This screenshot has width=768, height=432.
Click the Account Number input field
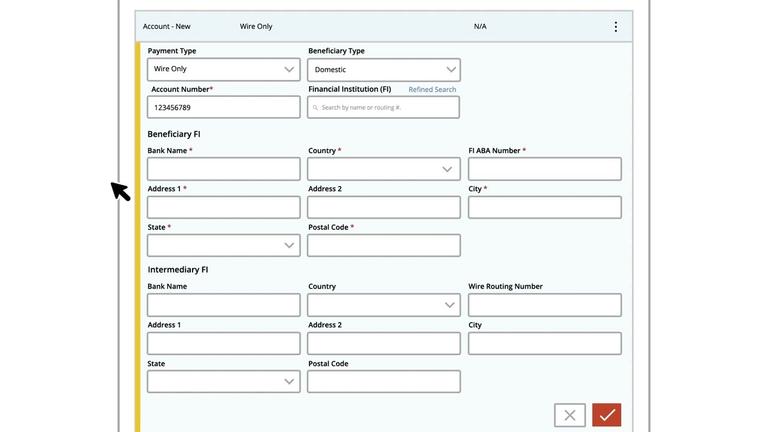(223, 107)
